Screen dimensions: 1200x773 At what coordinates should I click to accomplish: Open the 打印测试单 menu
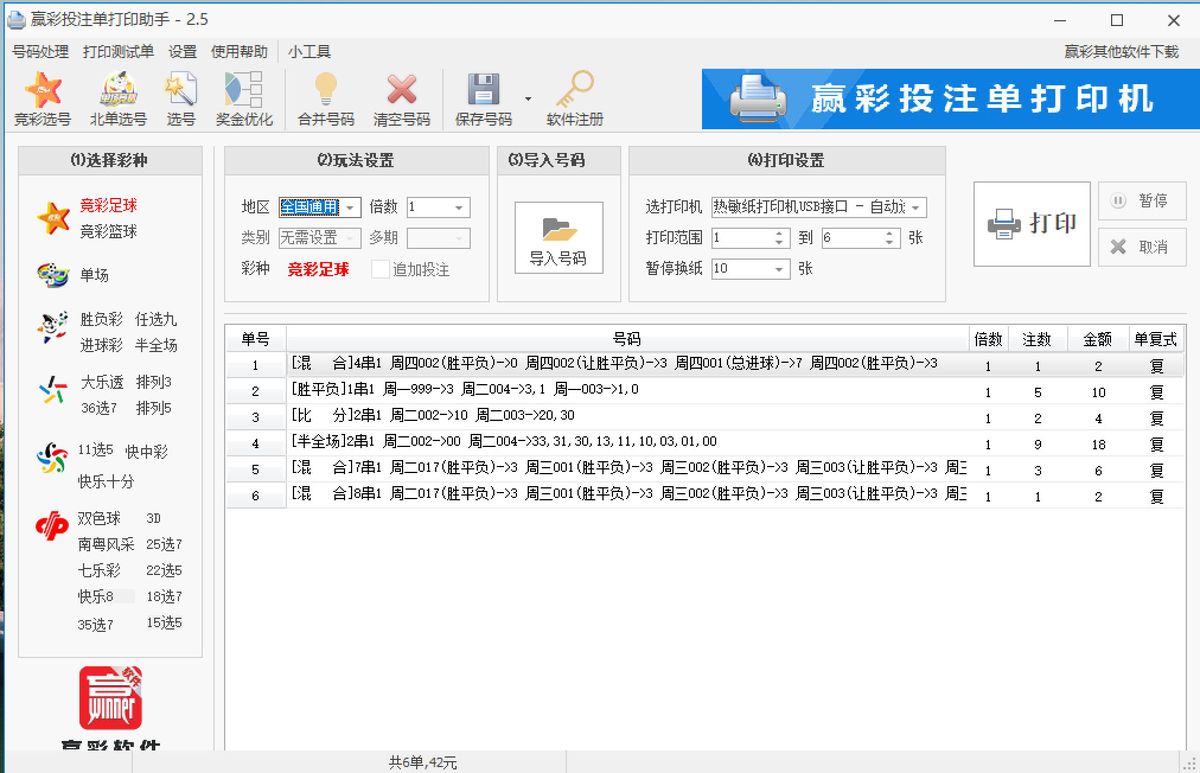(118, 52)
